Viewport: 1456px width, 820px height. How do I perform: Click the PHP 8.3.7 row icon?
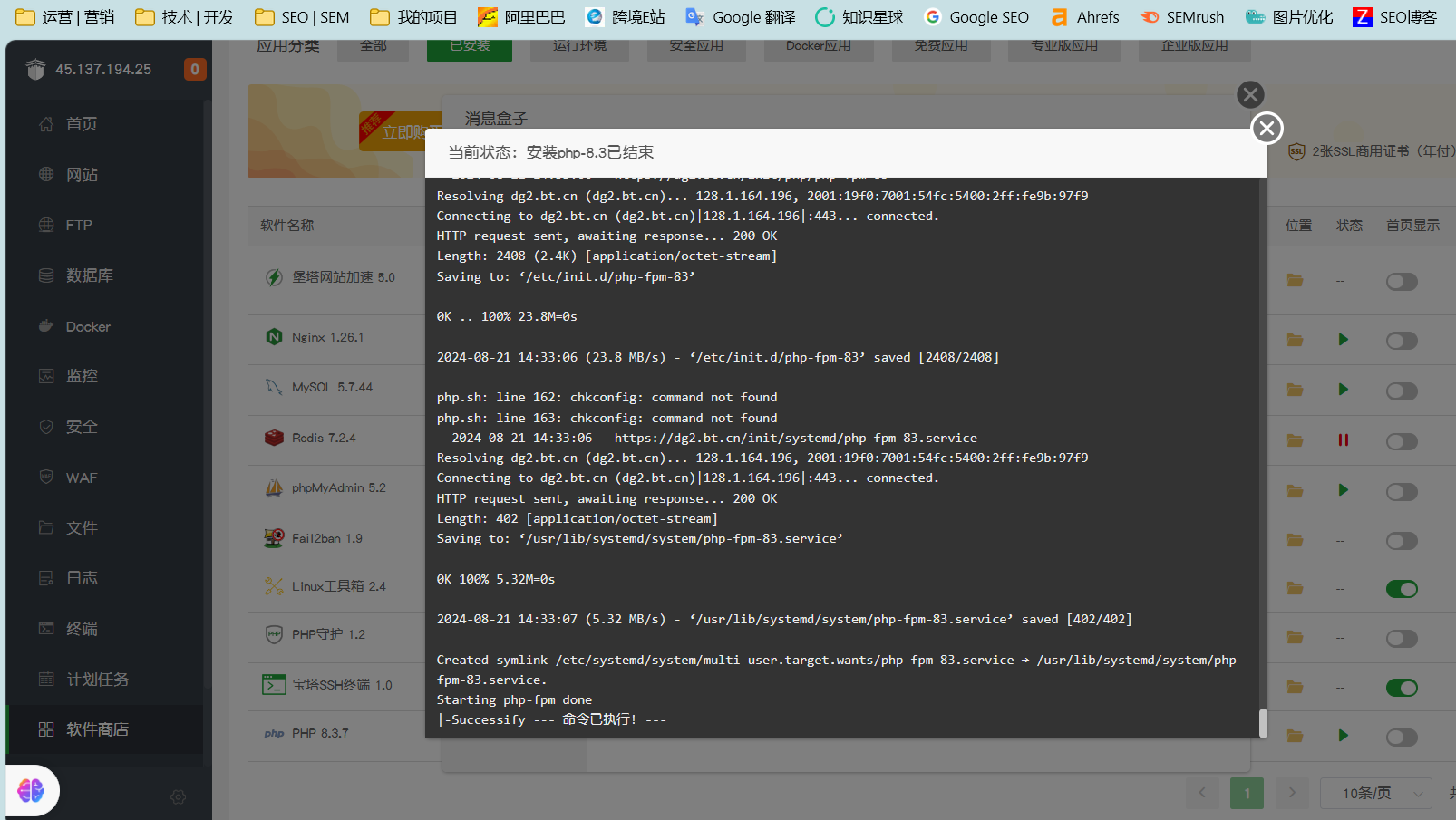[274, 734]
